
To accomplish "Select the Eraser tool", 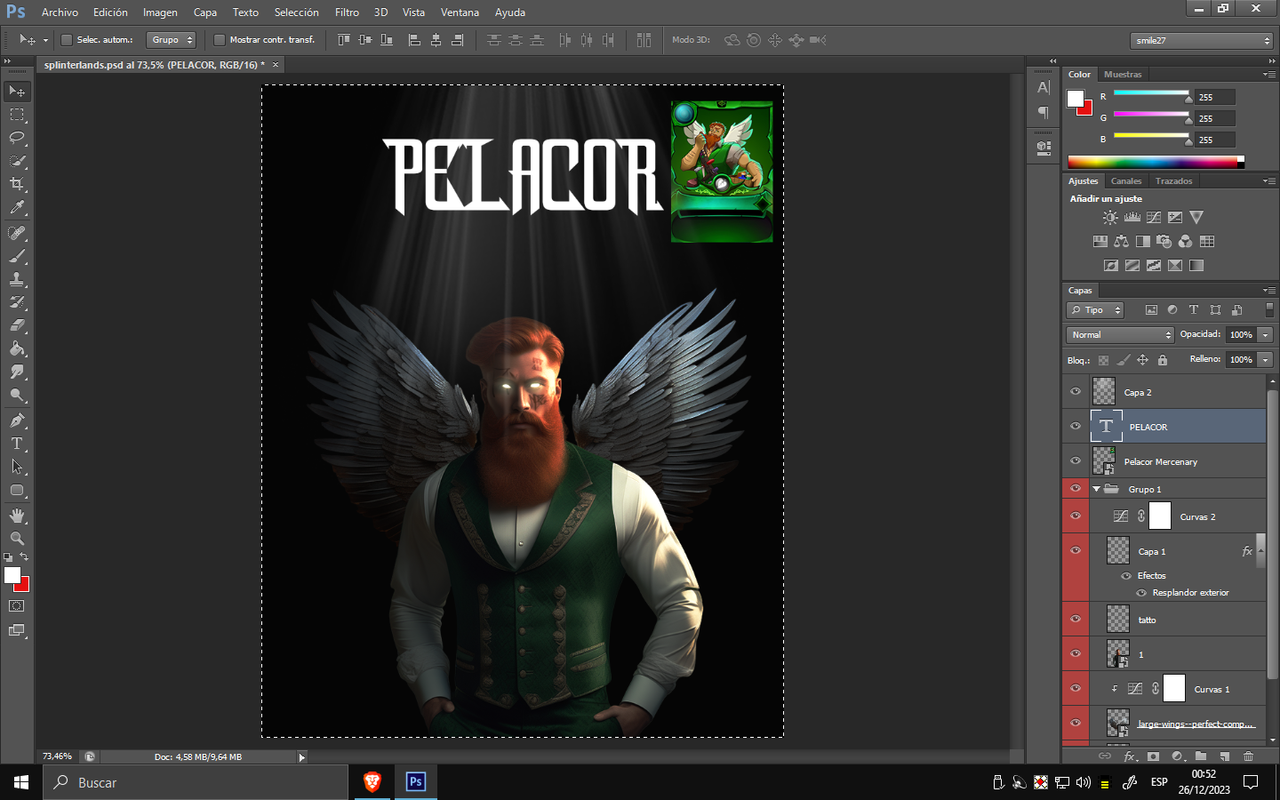I will click(17, 326).
